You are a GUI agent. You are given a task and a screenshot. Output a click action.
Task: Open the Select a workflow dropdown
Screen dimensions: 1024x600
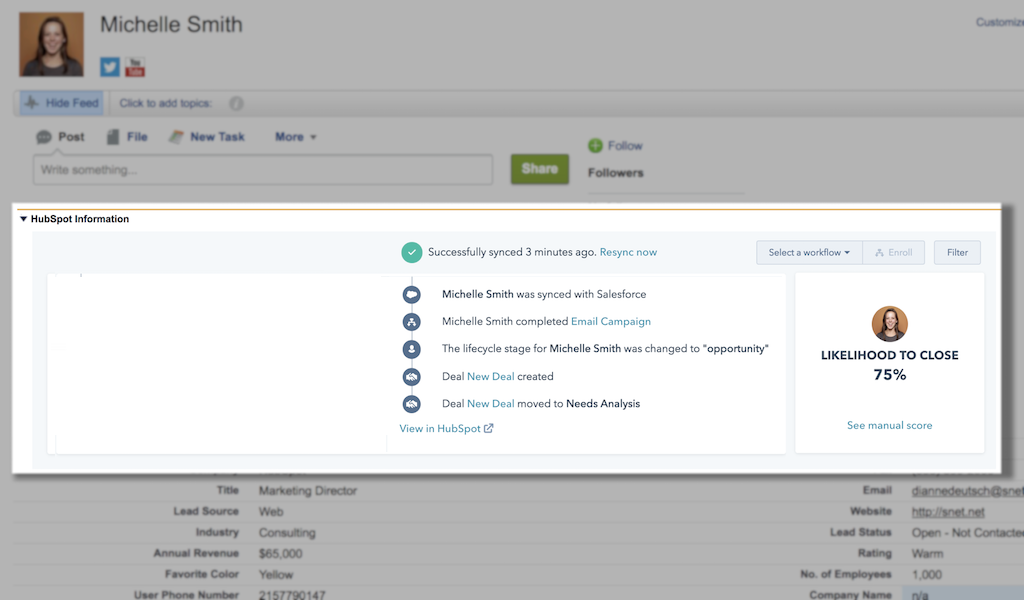[x=808, y=252]
